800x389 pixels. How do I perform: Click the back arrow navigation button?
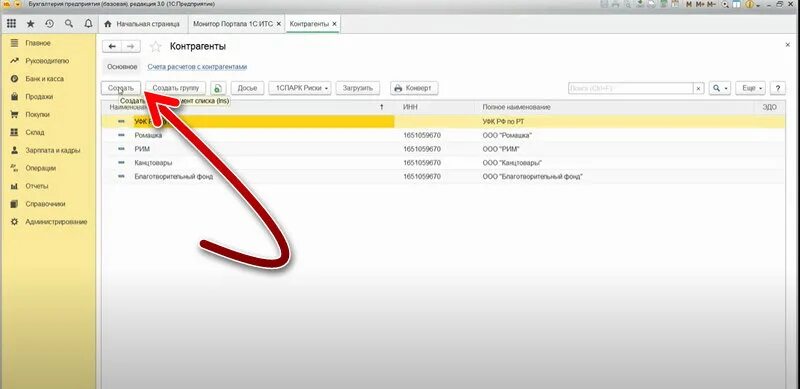pyautogui.click(x=112, y=46)
